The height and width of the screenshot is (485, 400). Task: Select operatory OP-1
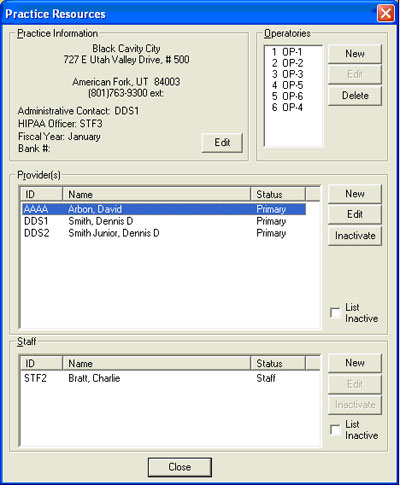pyautogui.click(x=287, y=52)
